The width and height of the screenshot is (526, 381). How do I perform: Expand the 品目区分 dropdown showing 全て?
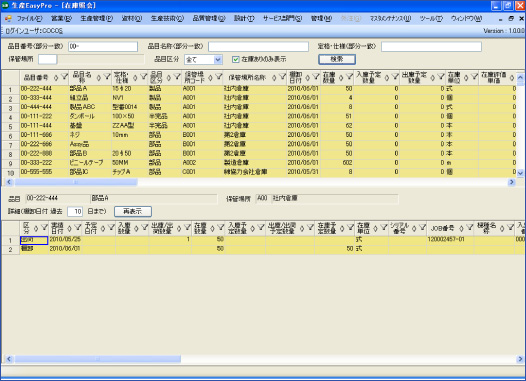point(218,60)
